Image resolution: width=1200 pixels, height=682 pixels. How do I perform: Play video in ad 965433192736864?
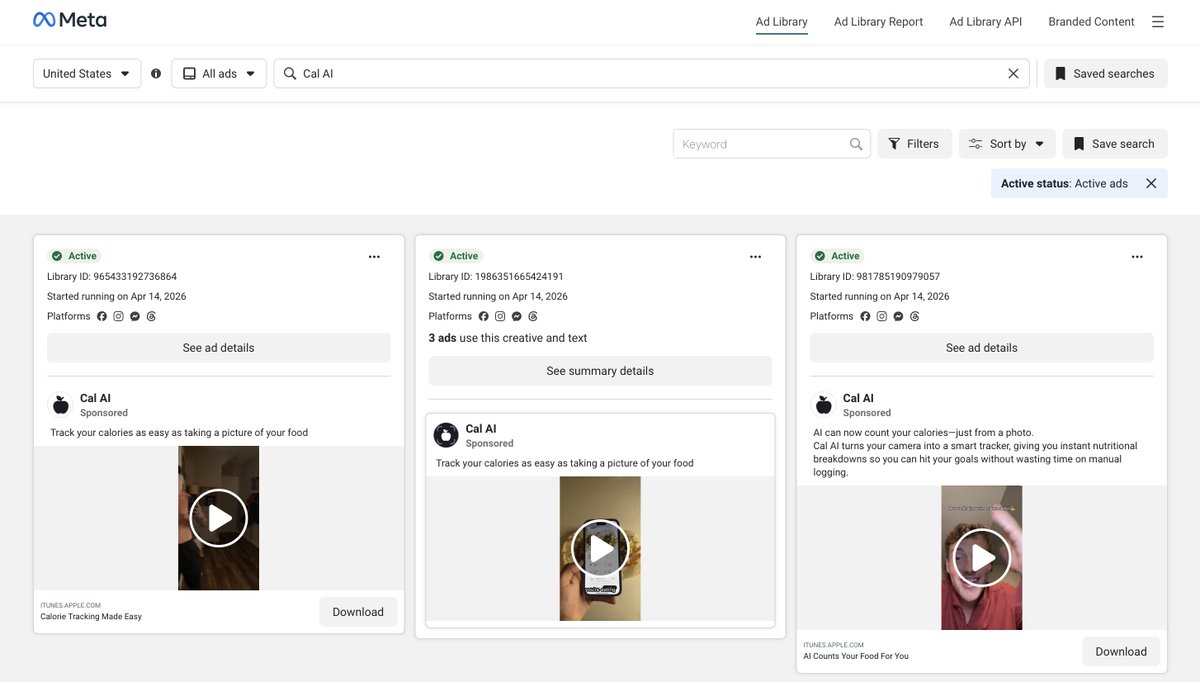pyautogui.click(x=218, y=518)
